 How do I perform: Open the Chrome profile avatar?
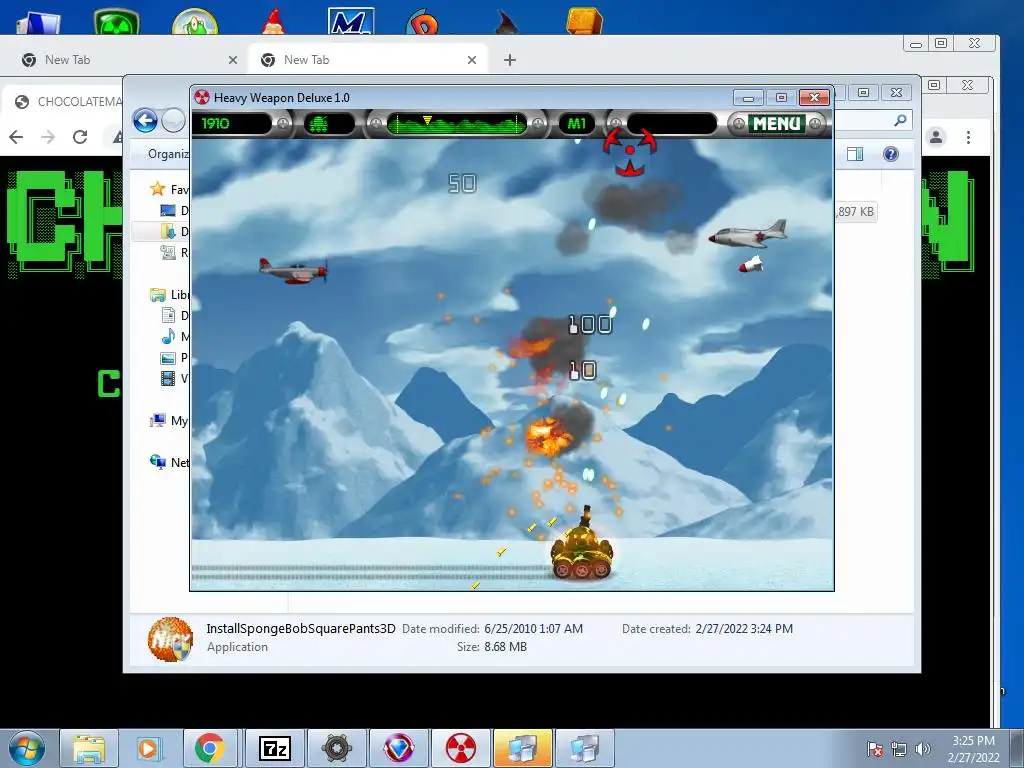(x=936, y=137)
